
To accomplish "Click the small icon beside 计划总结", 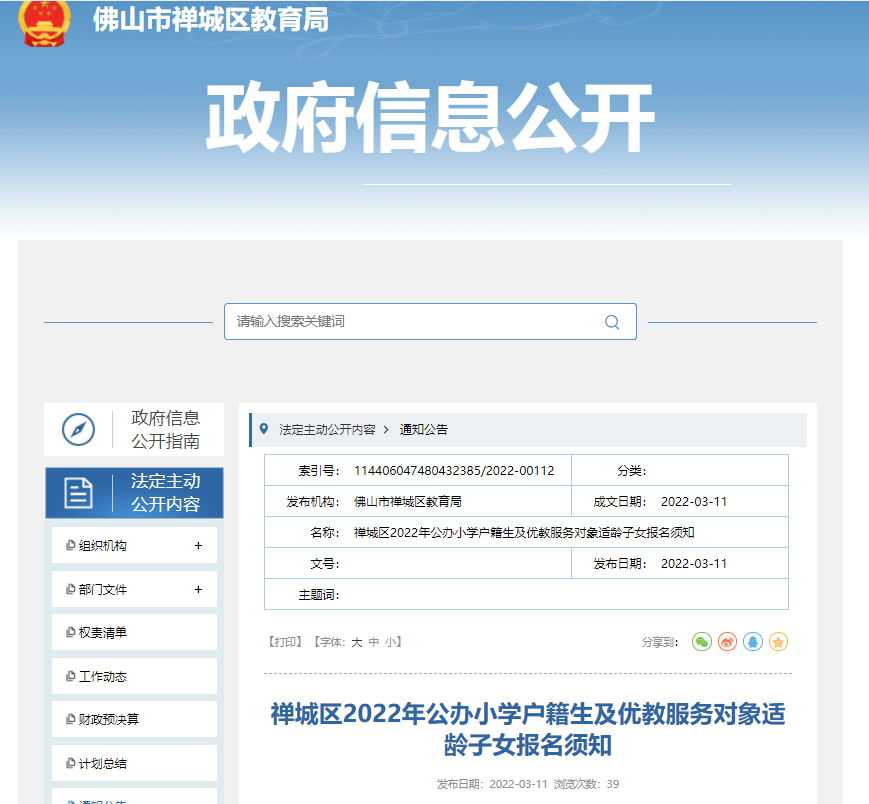I will click(x=70, y=763).
